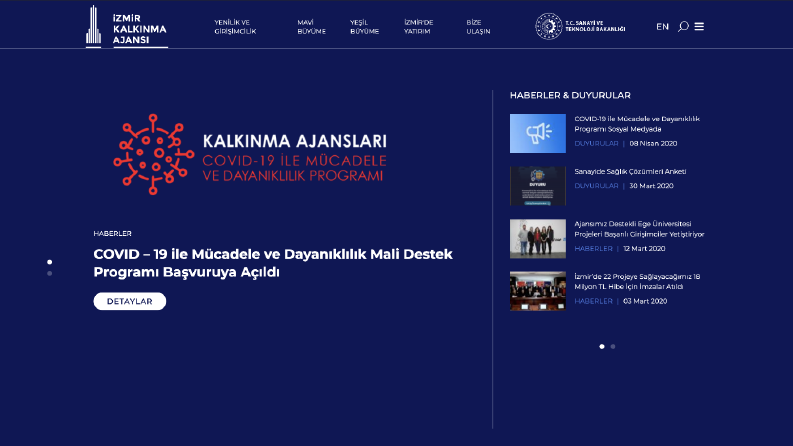Click the Haberler label above the headline
The image size is (793, 446).
[112, 234]
